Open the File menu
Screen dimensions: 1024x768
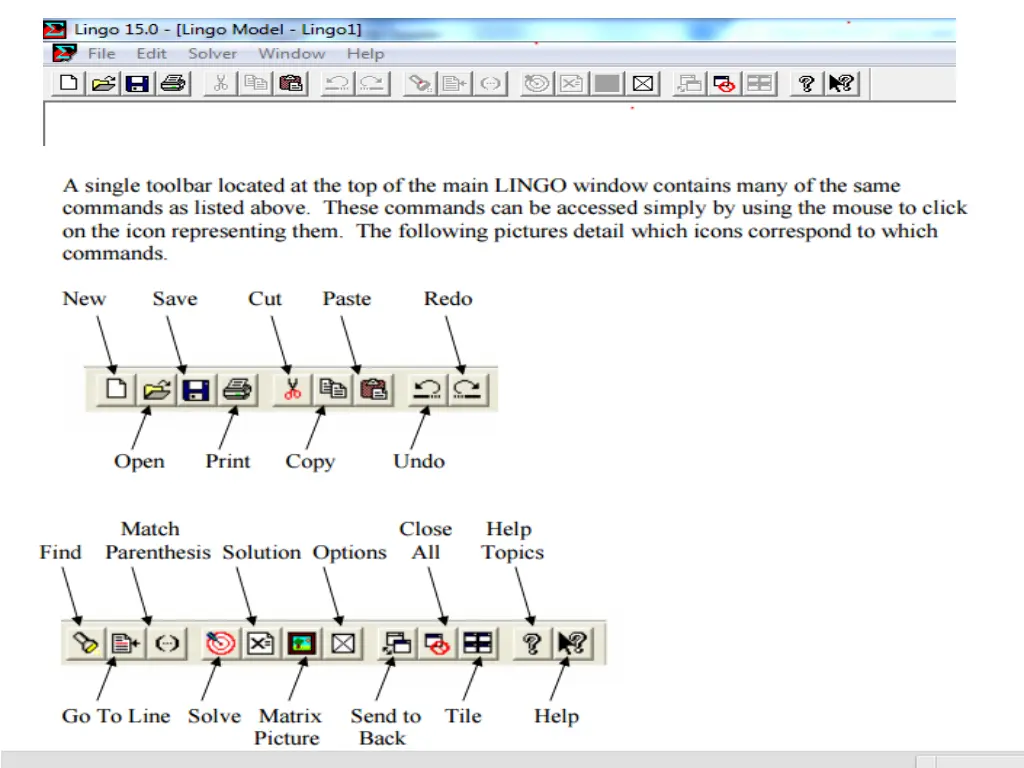point(101,54)
